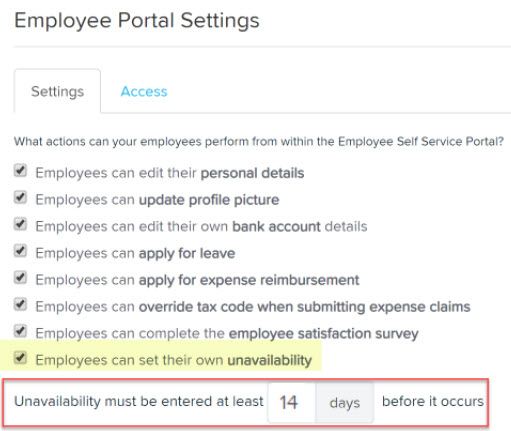Click the 'days' unit addon beside input
This screenshot has width=511, height=431.
(345, 402)
